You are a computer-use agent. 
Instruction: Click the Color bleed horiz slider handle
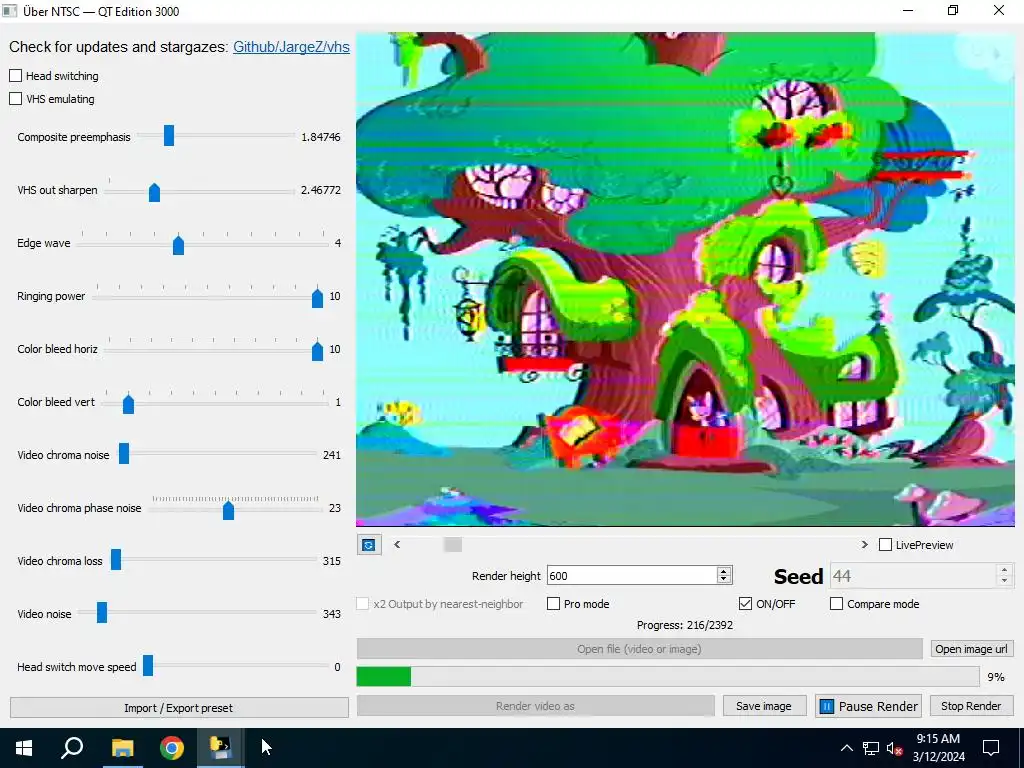coord(317,351)
